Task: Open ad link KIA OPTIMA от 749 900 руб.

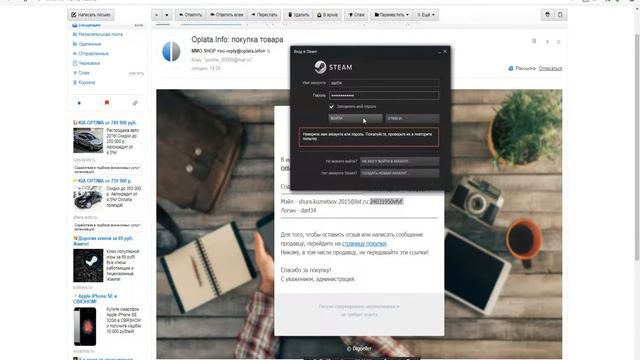Action: (x=107, y=122)
